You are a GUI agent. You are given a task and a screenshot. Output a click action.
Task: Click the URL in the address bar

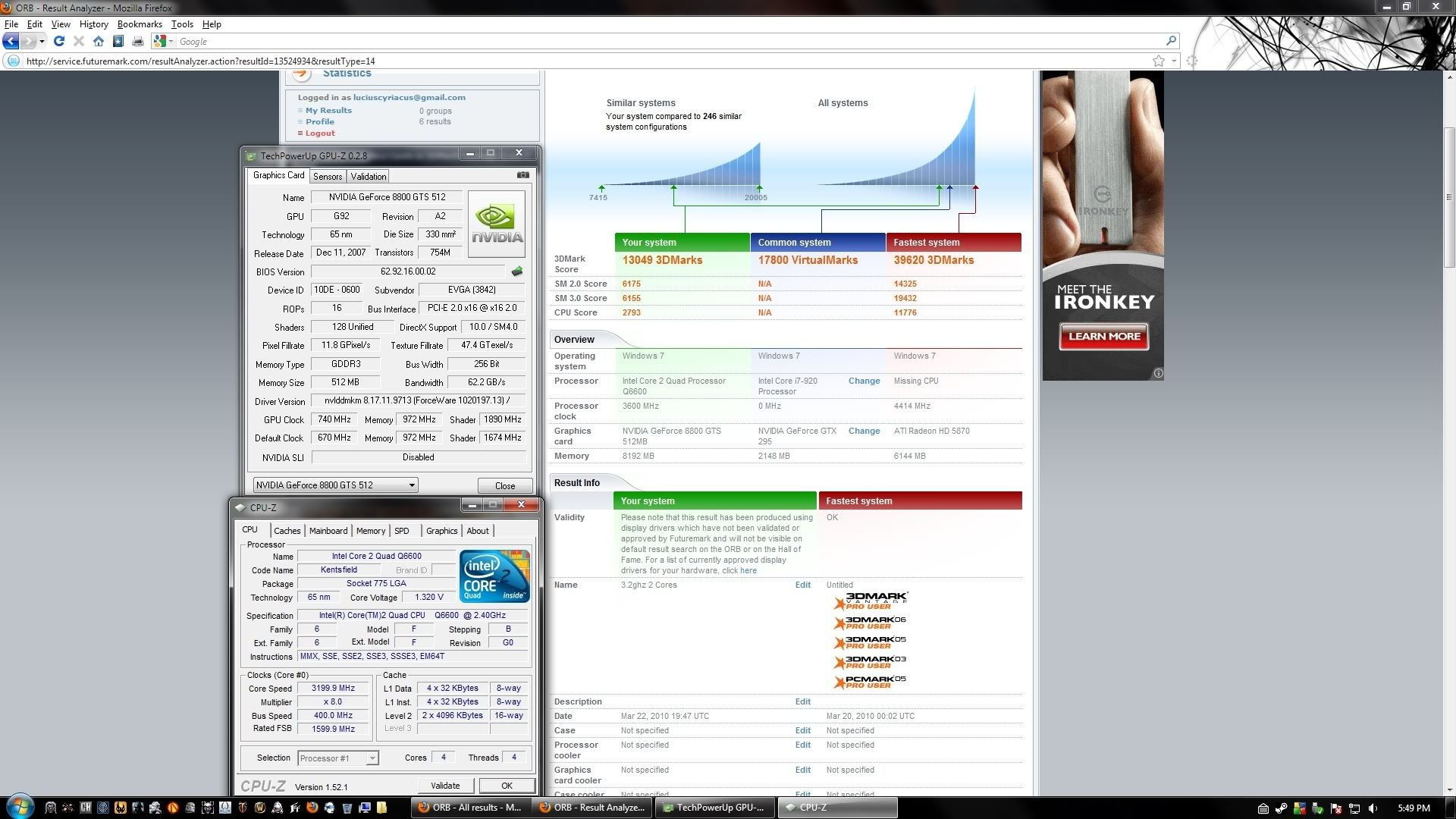(200, 61)
